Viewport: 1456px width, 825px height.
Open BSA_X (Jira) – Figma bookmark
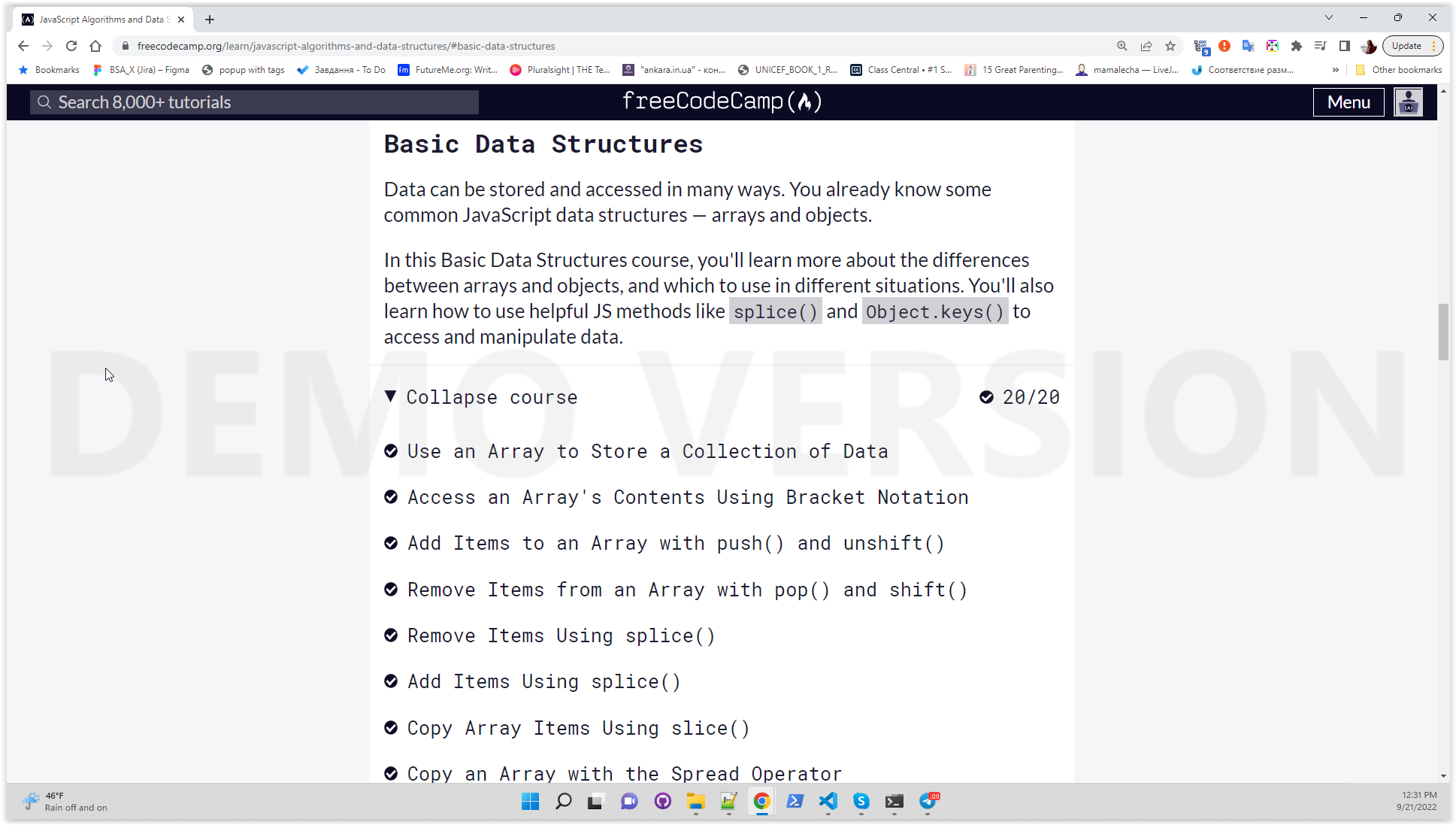click(x=141, y=70)
